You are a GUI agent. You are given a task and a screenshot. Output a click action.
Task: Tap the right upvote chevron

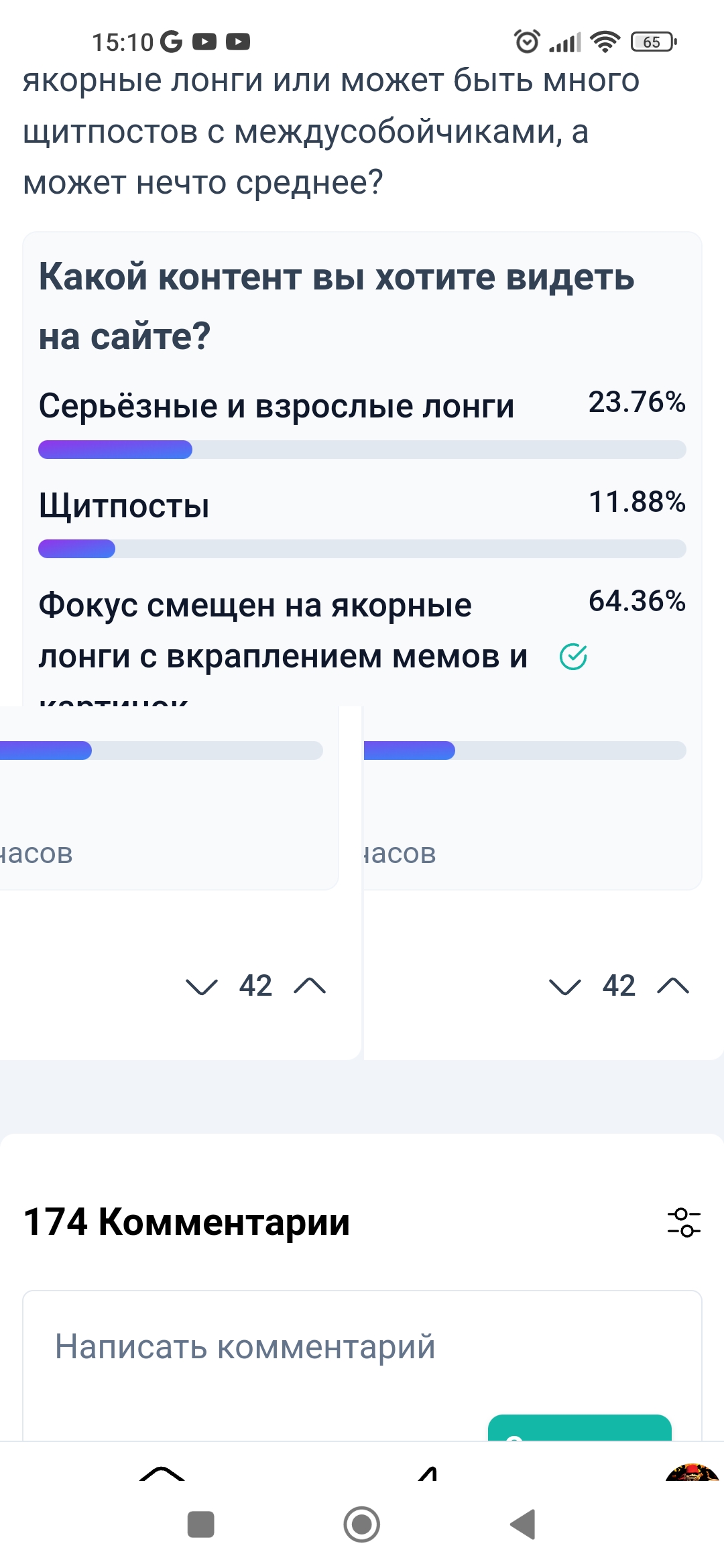pos(673,986)
